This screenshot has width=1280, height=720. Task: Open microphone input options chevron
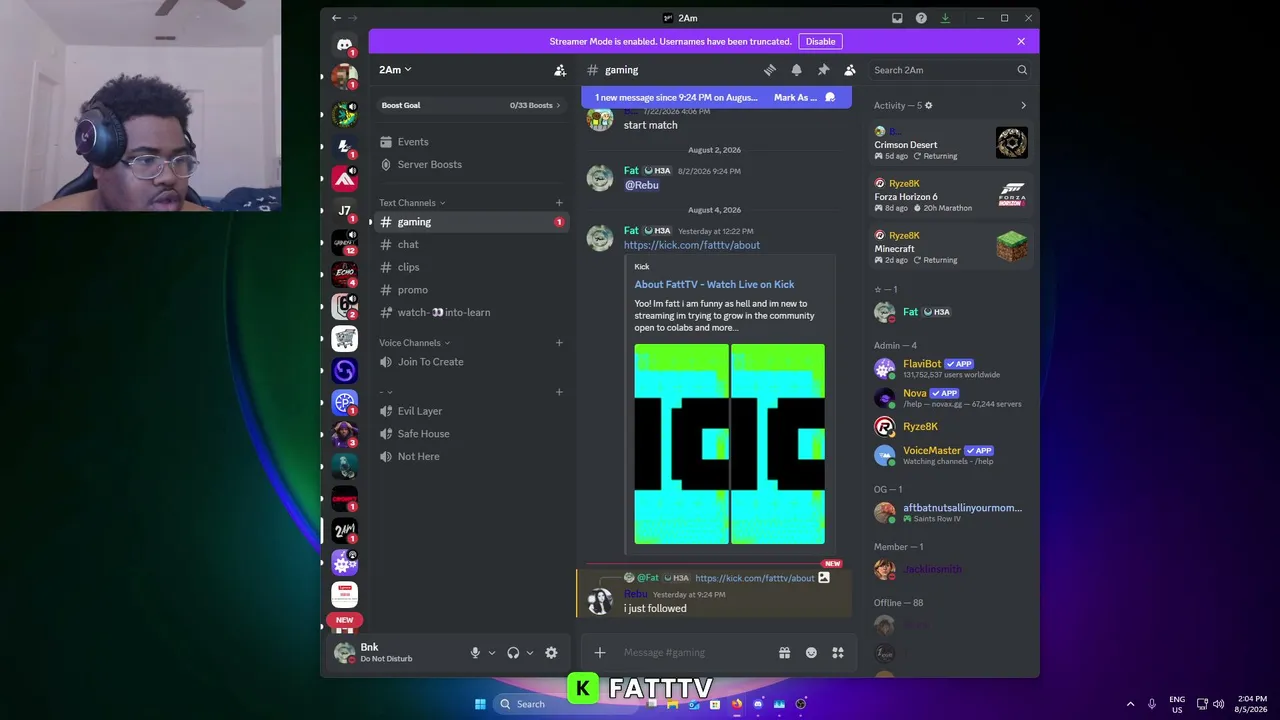click(491, 653)
